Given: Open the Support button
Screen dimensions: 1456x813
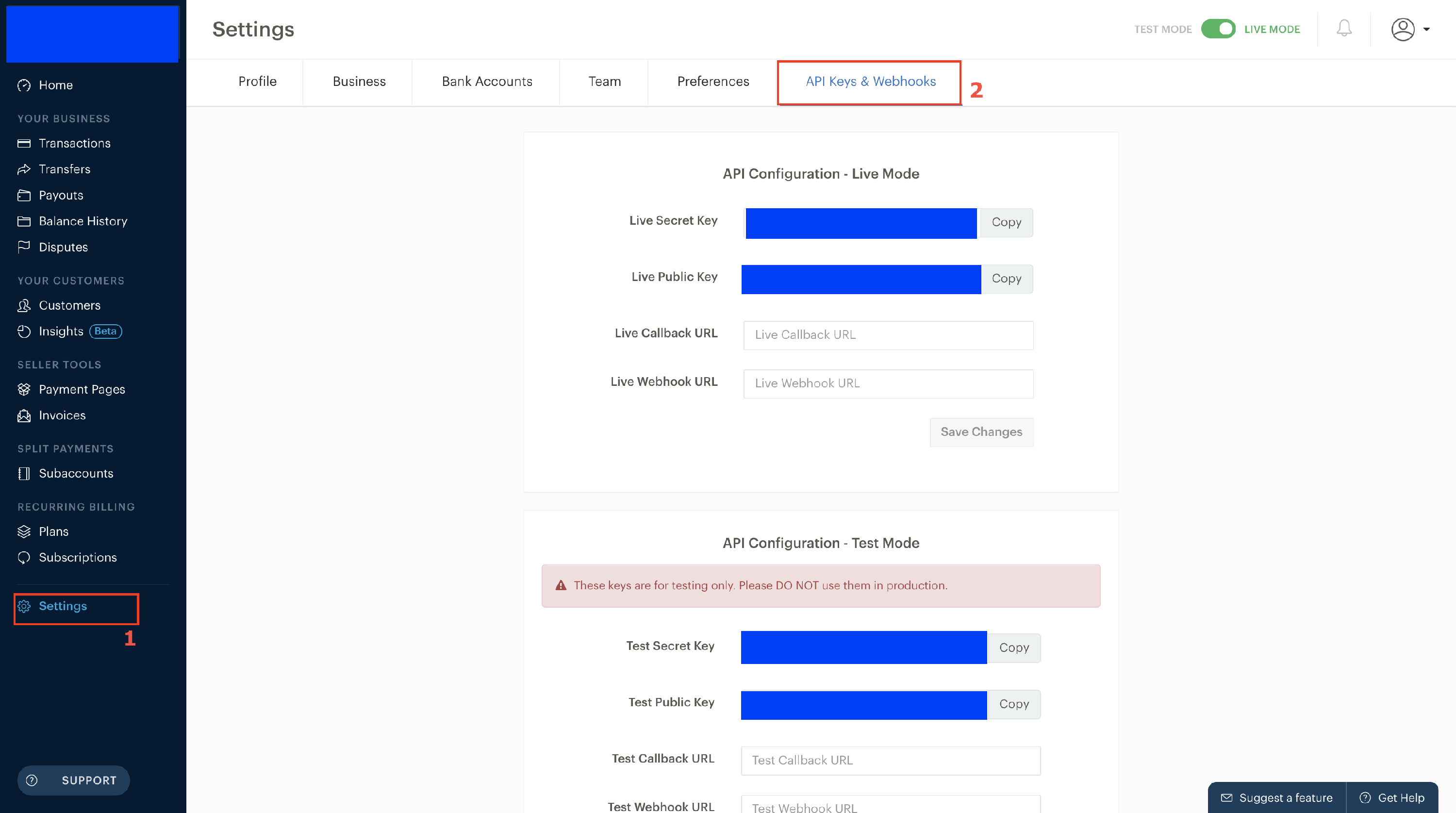Looking at the screenshot, I should (73, 781).
